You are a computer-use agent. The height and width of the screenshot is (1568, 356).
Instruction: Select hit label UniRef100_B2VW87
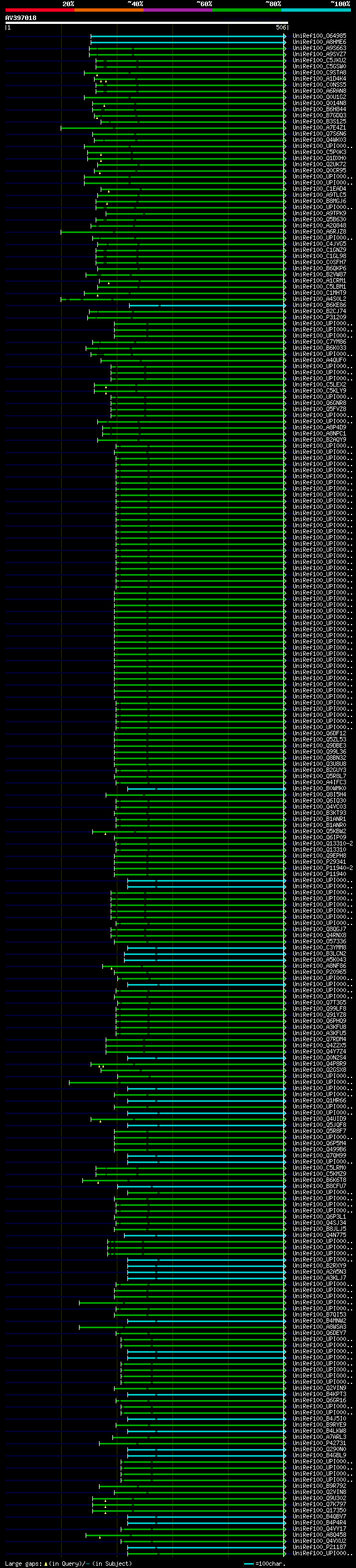[x=319, y=275]
